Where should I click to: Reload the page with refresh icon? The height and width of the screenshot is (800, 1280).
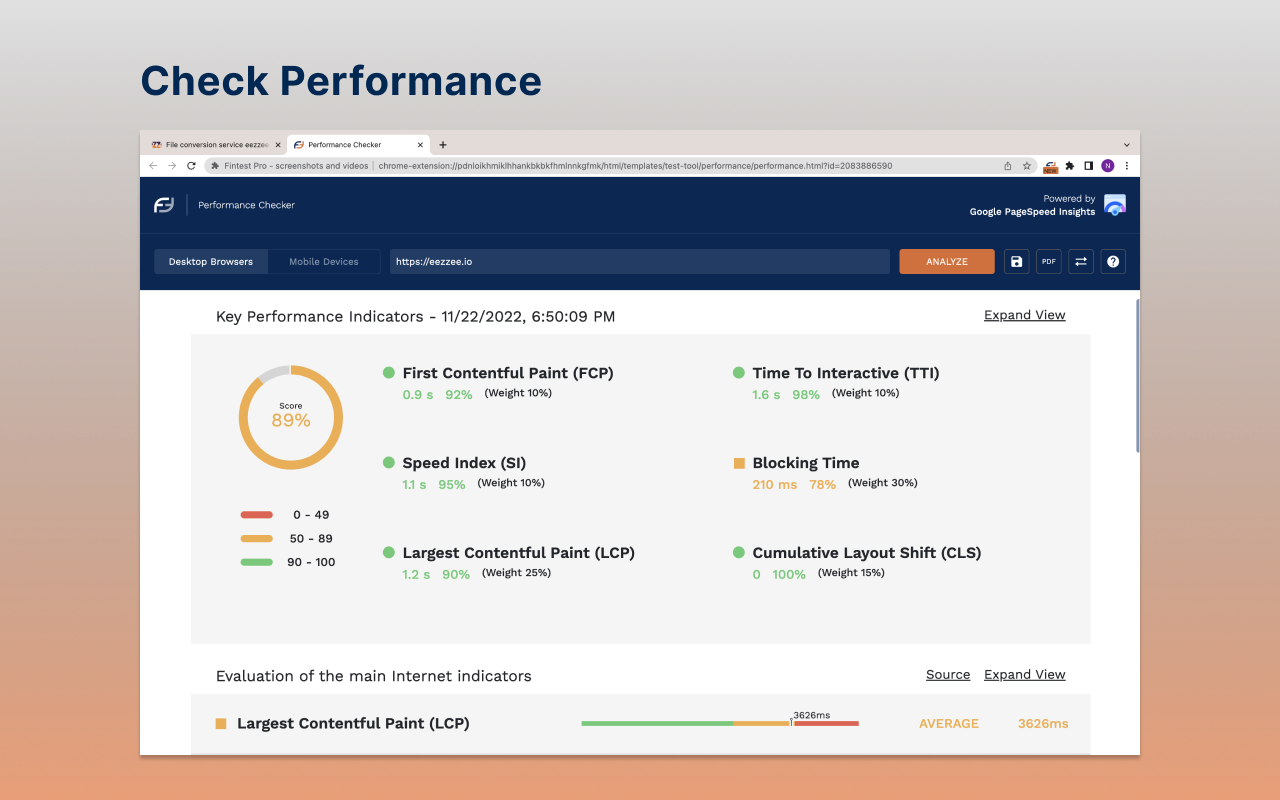click(191, 166)
